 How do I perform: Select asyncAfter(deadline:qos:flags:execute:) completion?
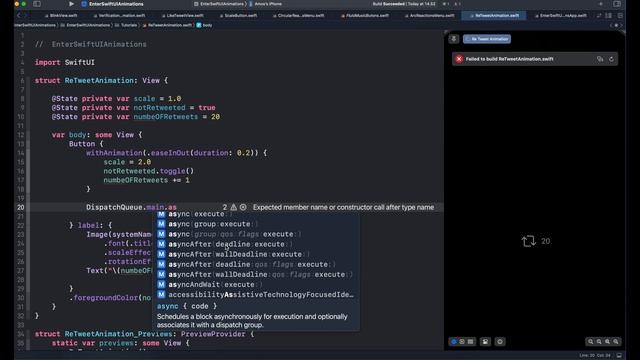[x=256, y=264]
